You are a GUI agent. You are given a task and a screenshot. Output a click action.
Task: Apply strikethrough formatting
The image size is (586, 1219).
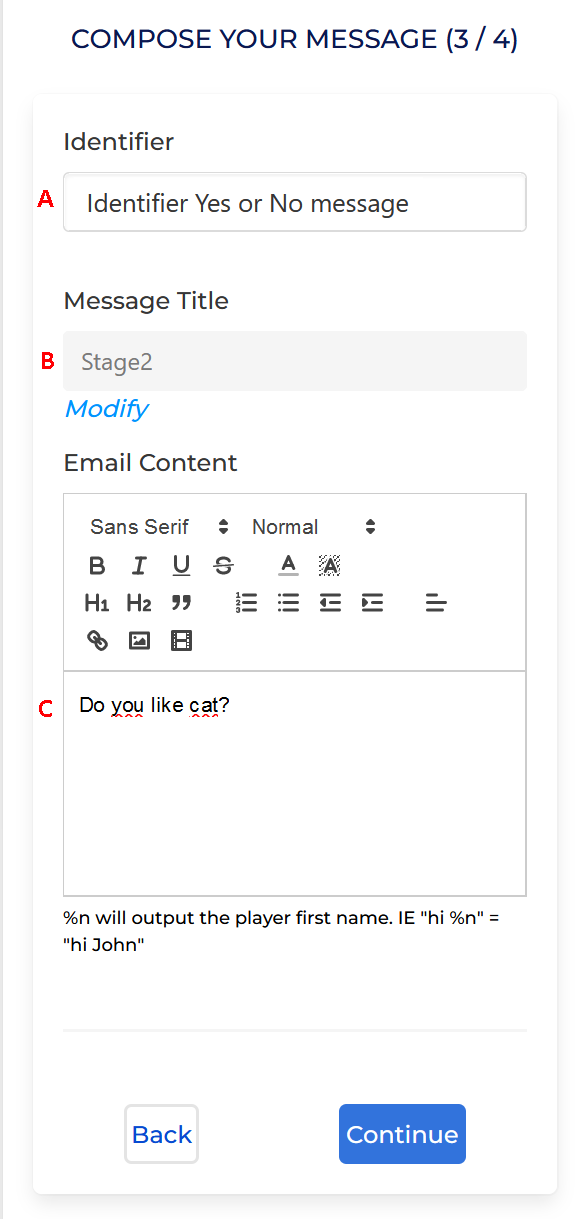224,566
